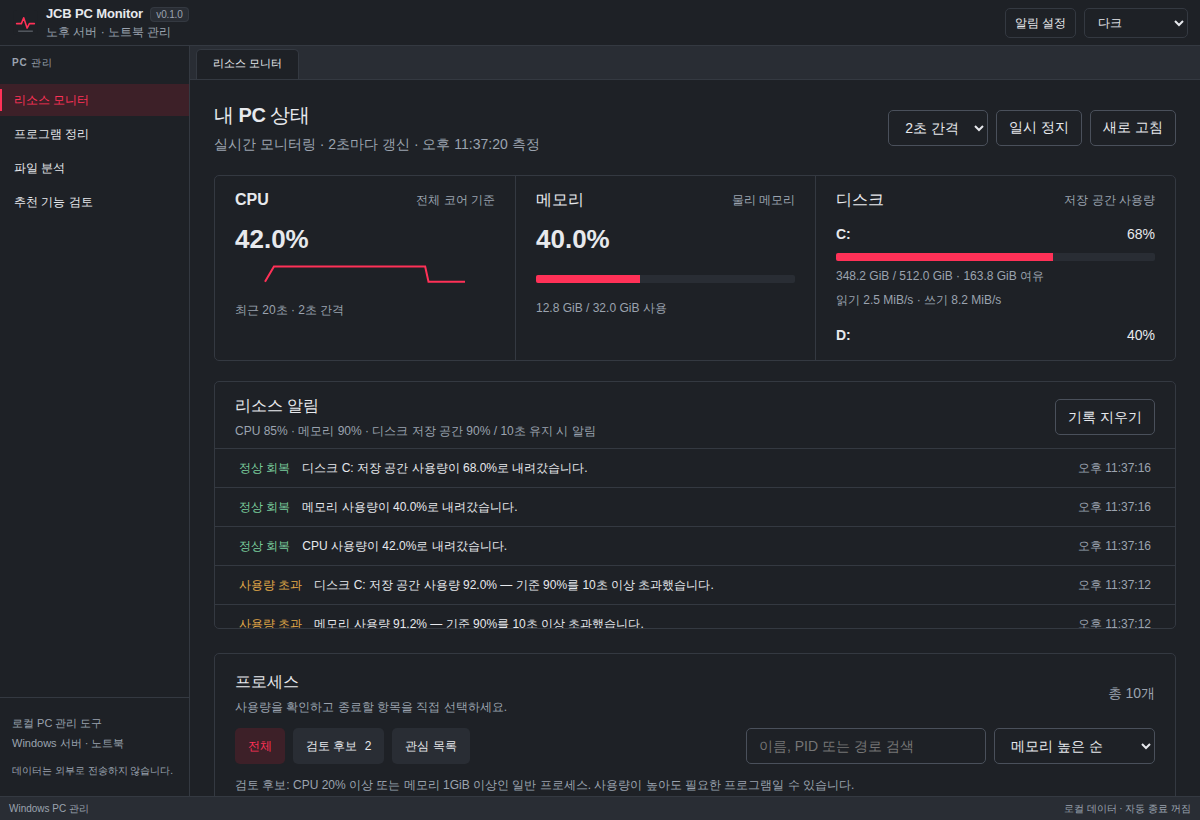This screenshot has height=820, width=1200.
Task: Show all processes with the 전체 filter
Action: [260, 746]
